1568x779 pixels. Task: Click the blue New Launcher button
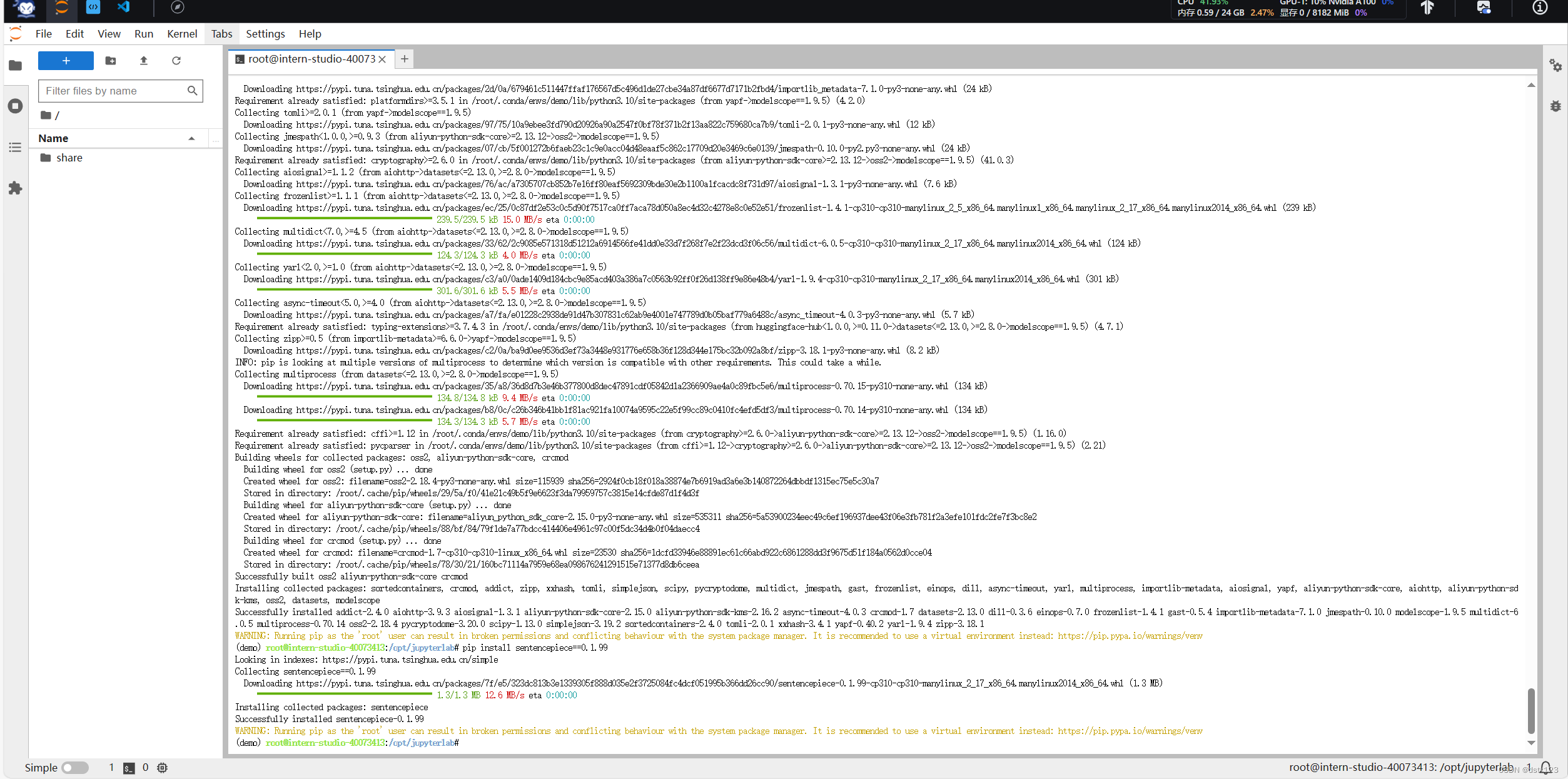(66, 61)
